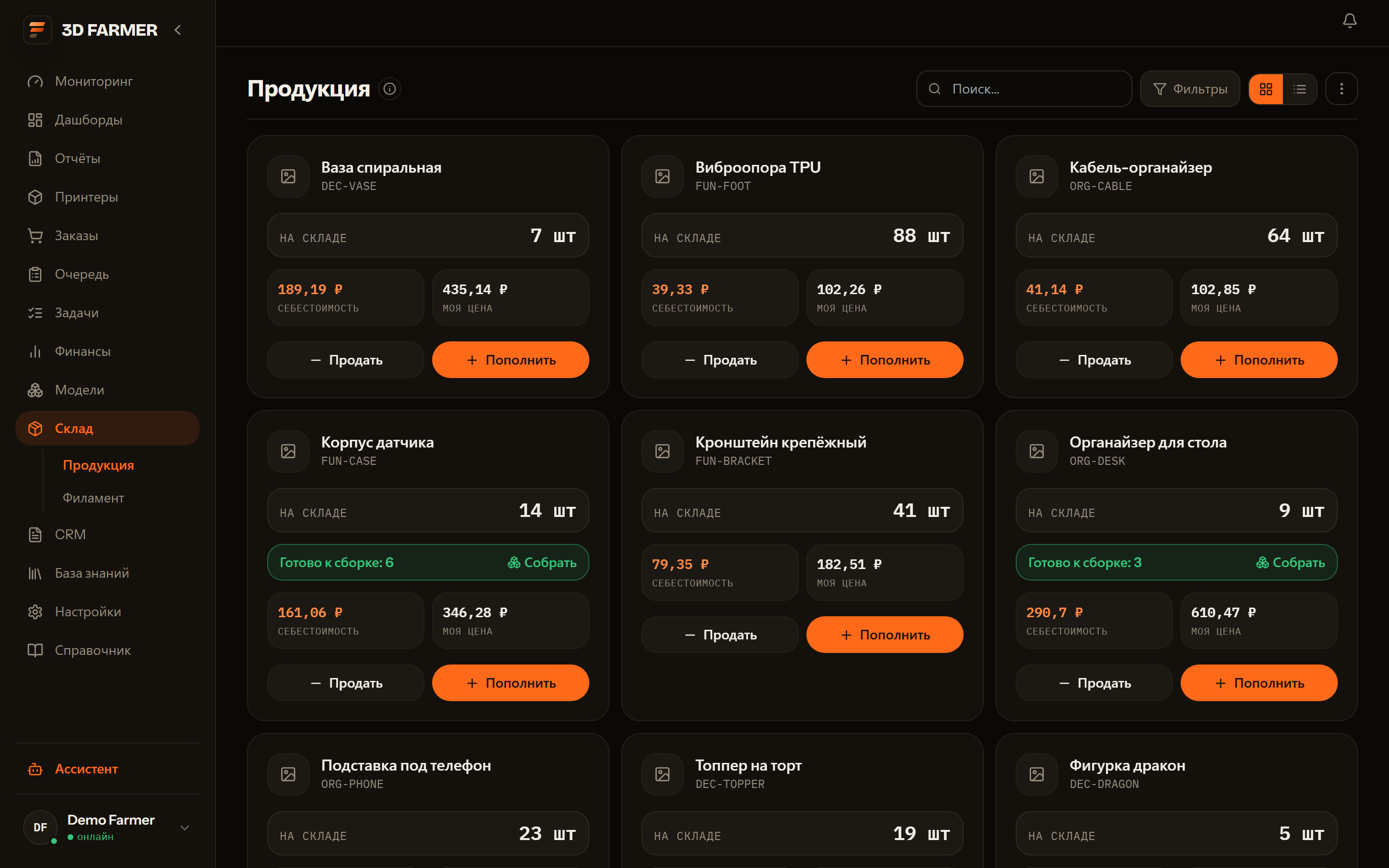Click Пополнить on Органайзер для стола card
The width and height of the screenshot is (1389, 868).
tap(1259, 683)
